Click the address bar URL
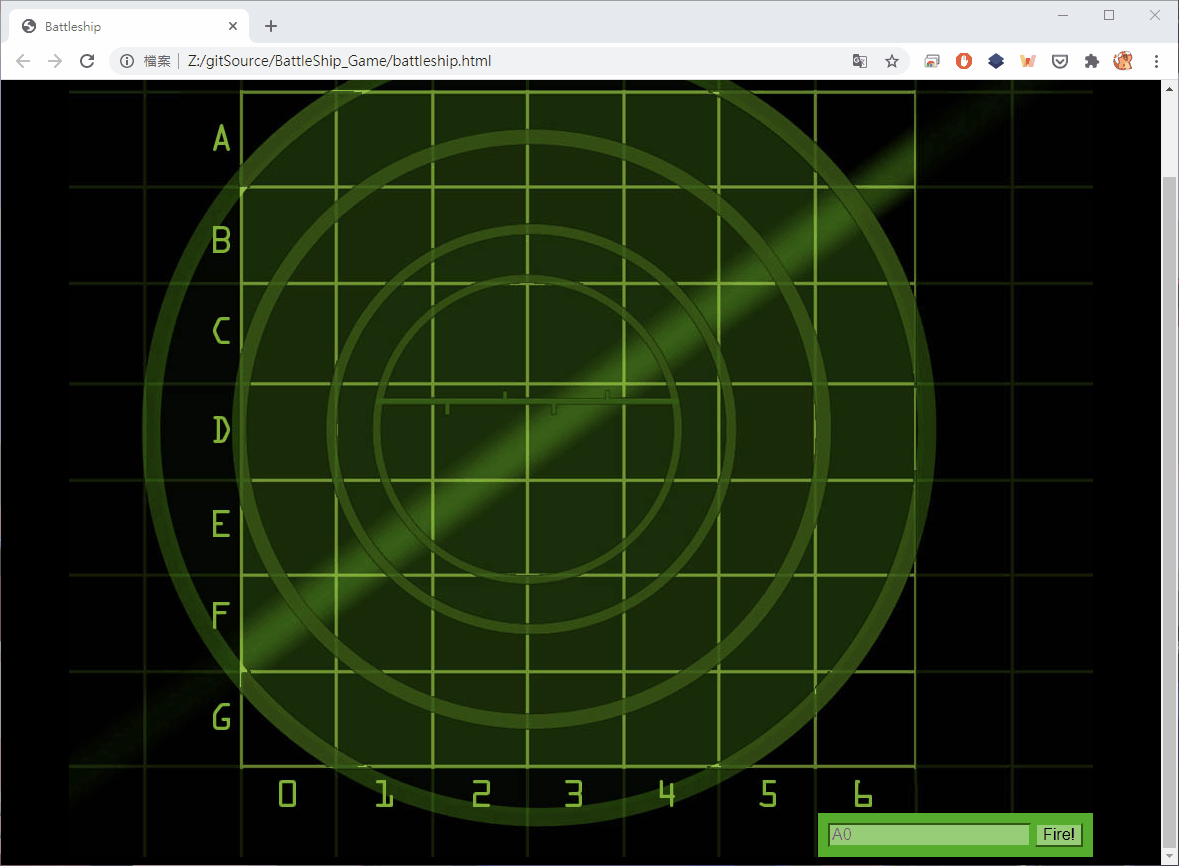This screenshot has height=866, width=1179. 339,61
